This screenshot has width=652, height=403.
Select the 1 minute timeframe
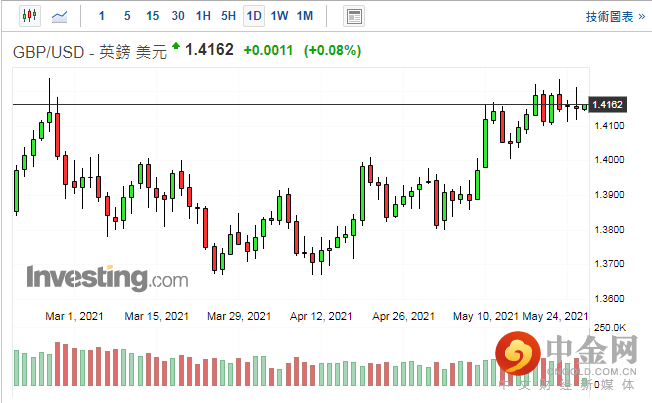[x=101, y=16]
